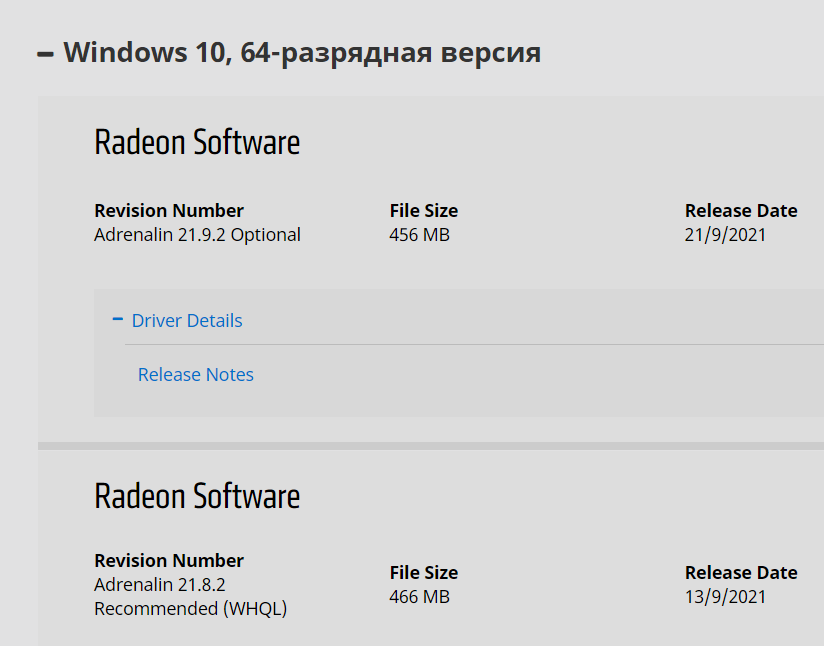Image resolution: width=824 pixels, height=646 pixels.
Task: Open the Release Notes link
Action: point(196,375)
